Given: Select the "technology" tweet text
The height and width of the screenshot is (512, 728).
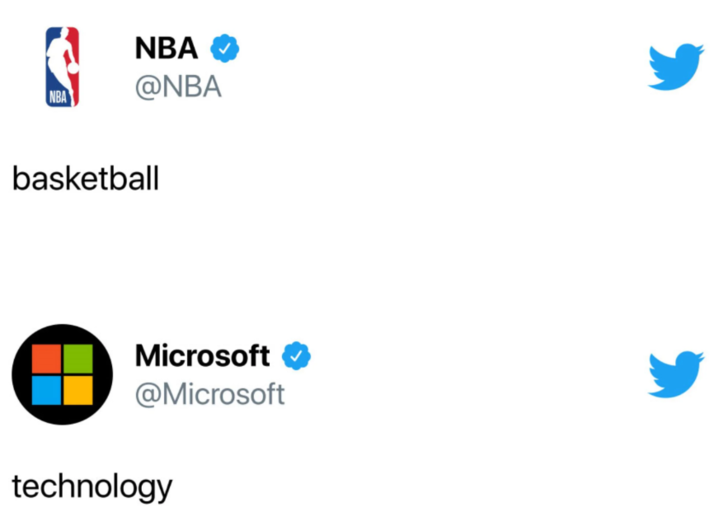Looking at the screenshot, I should click(92, 488).
